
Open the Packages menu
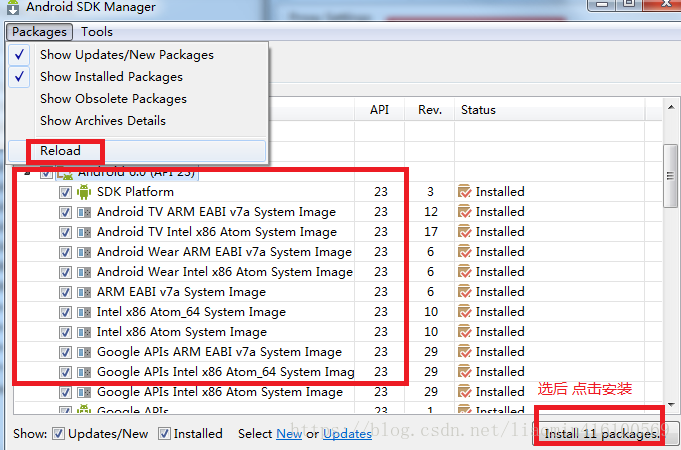(x=39, y=32)
